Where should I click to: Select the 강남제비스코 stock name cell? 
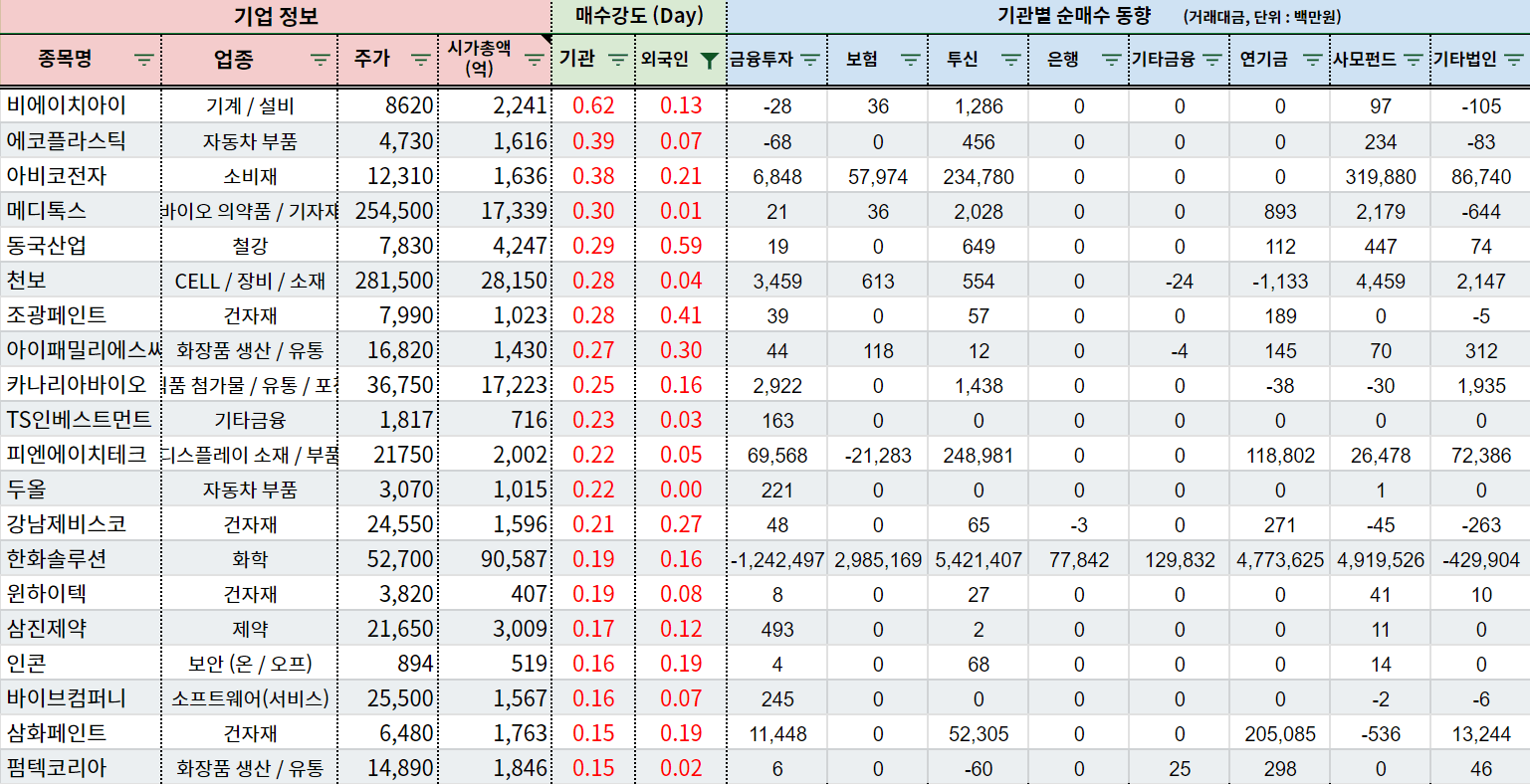80,523
